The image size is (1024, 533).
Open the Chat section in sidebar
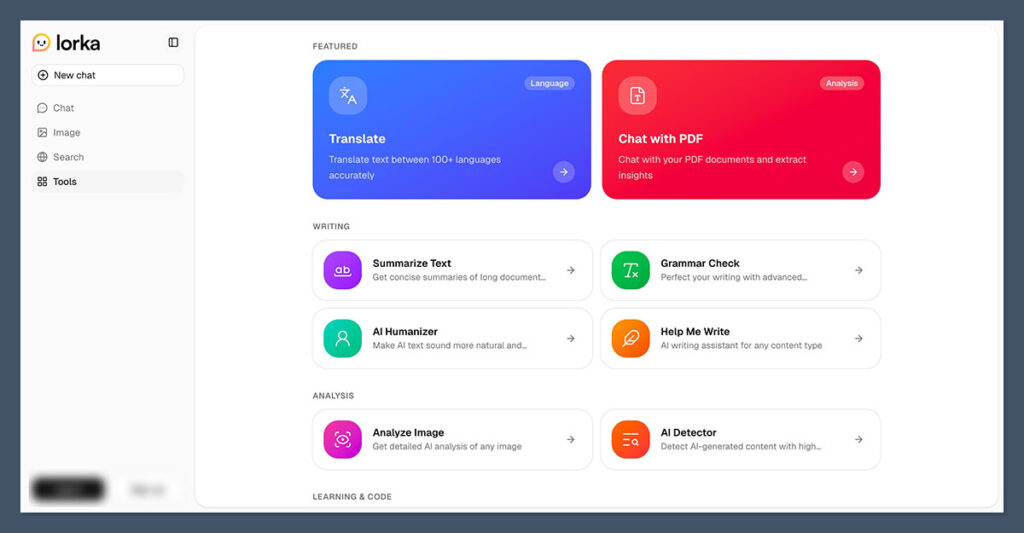108,108
